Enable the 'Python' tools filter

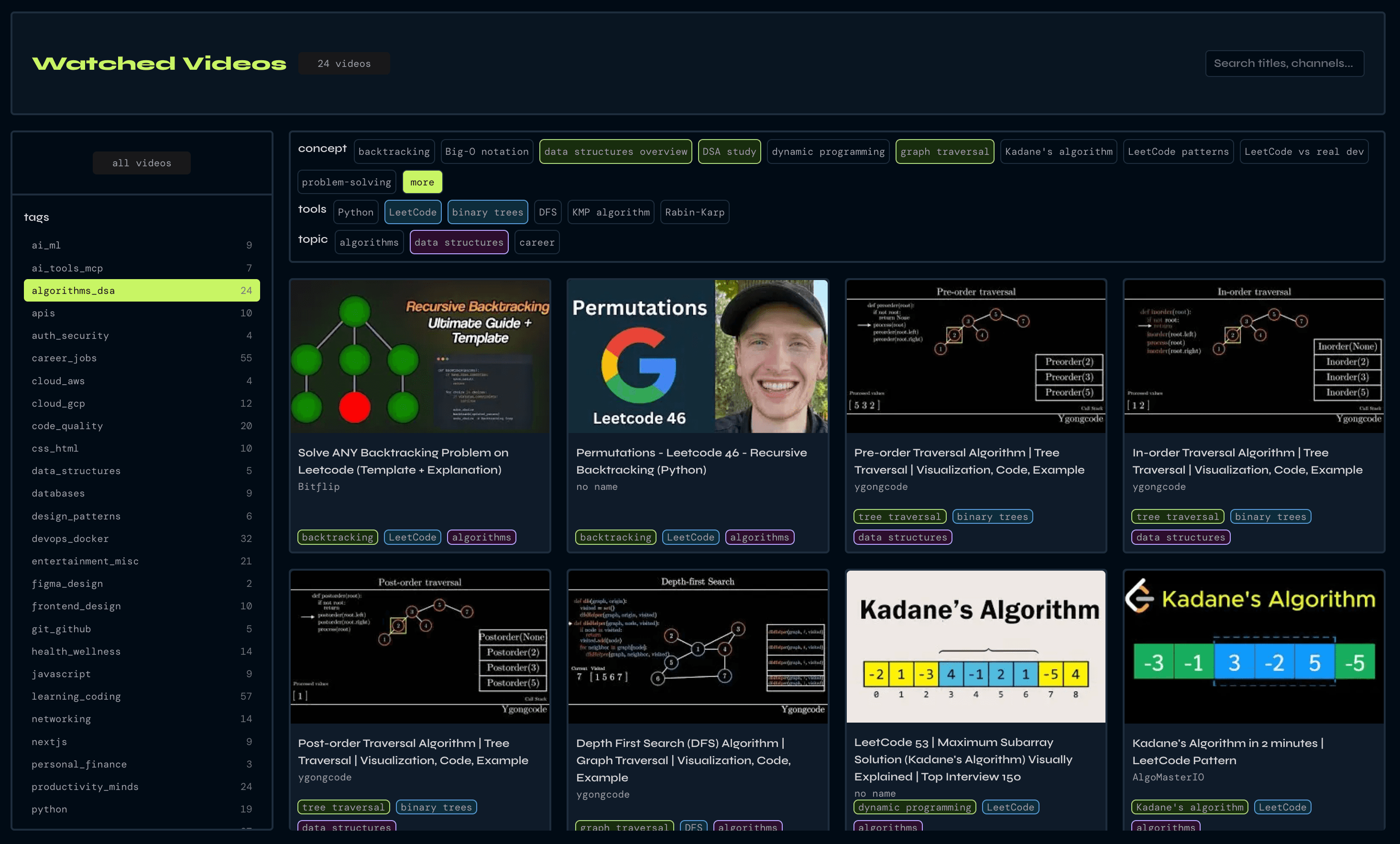point(356,212)
